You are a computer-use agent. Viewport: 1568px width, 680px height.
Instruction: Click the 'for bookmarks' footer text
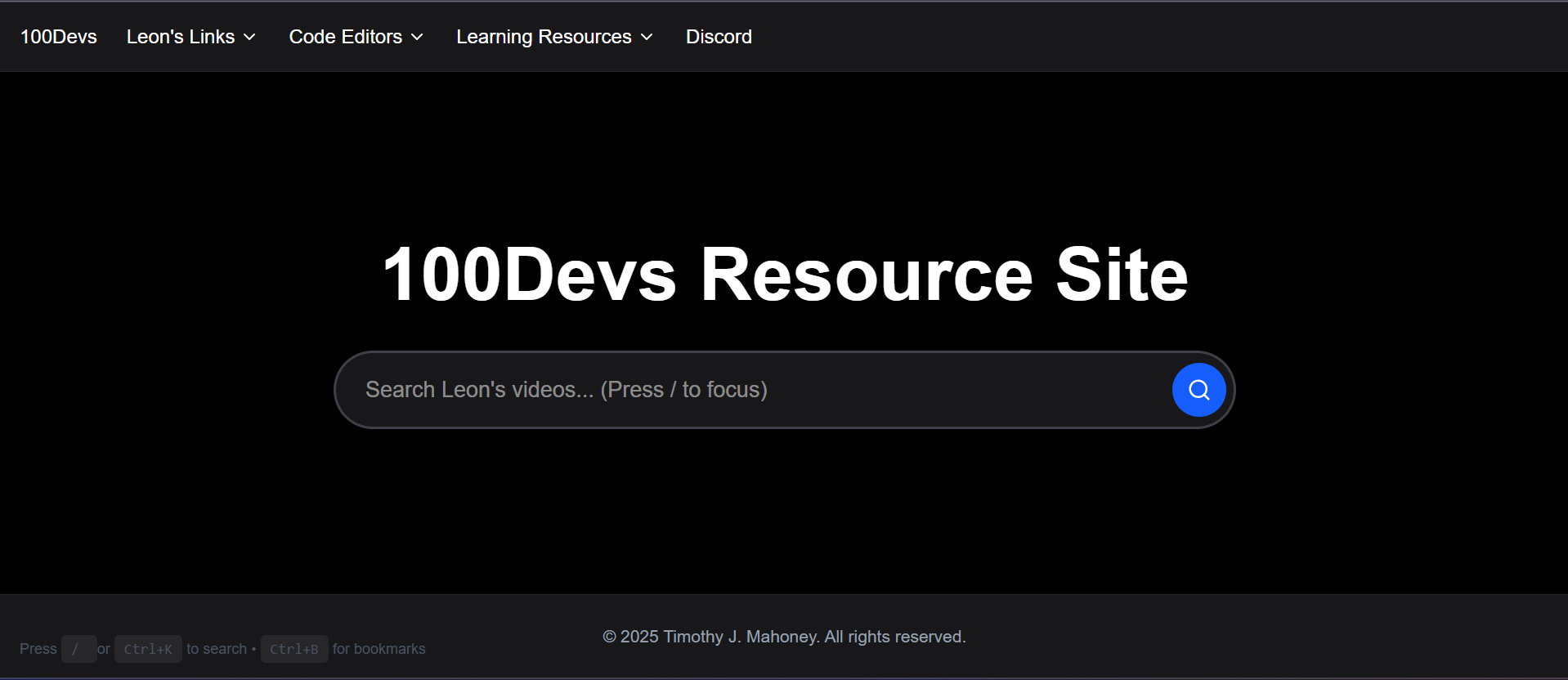(x=379, y=649)
